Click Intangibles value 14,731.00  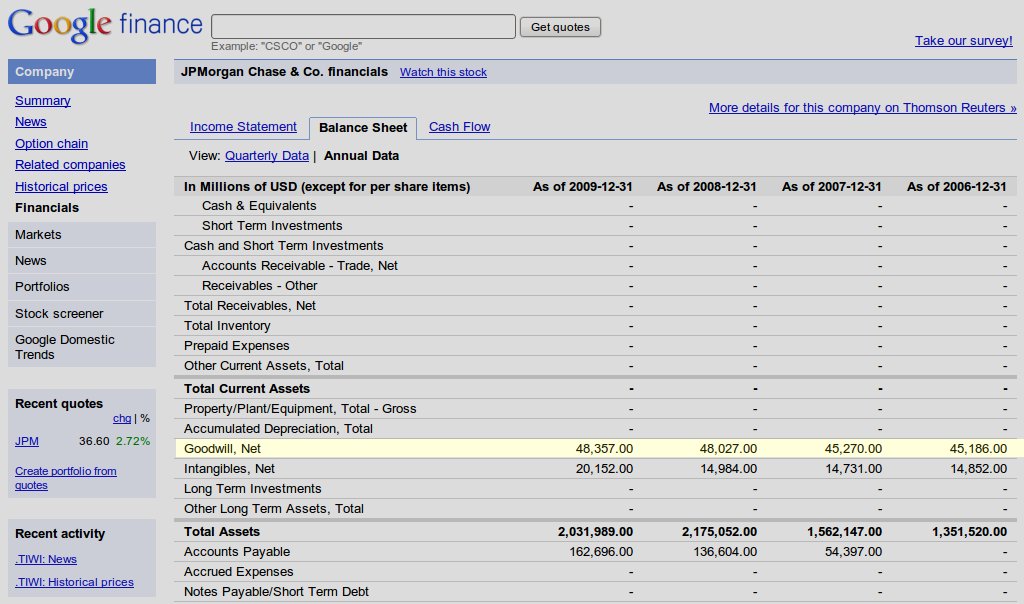(854, 469)
